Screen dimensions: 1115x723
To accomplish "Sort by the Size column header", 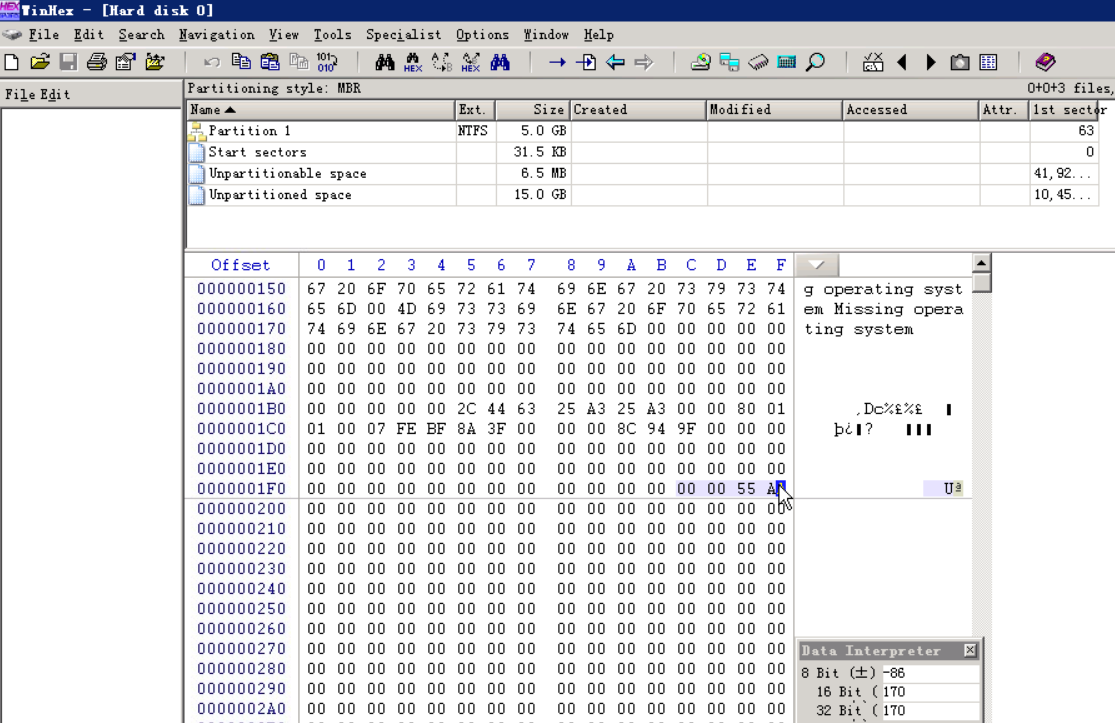I will (x=533, y=109).
